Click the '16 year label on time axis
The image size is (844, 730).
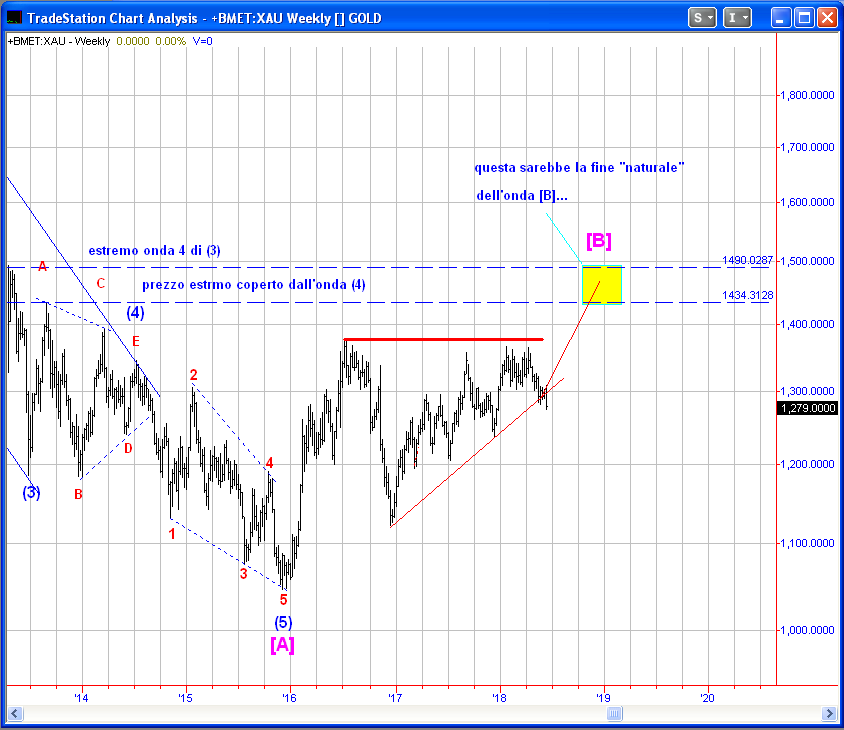[x=290, y=698]
